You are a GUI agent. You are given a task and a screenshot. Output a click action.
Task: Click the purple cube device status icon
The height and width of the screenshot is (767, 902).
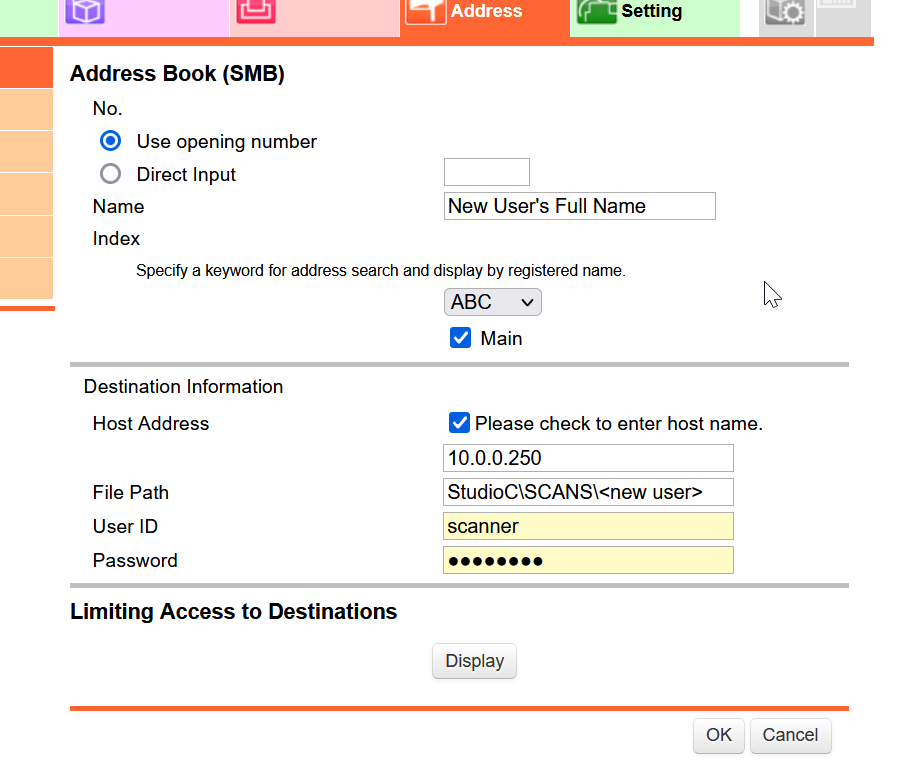tap(85, 12)
